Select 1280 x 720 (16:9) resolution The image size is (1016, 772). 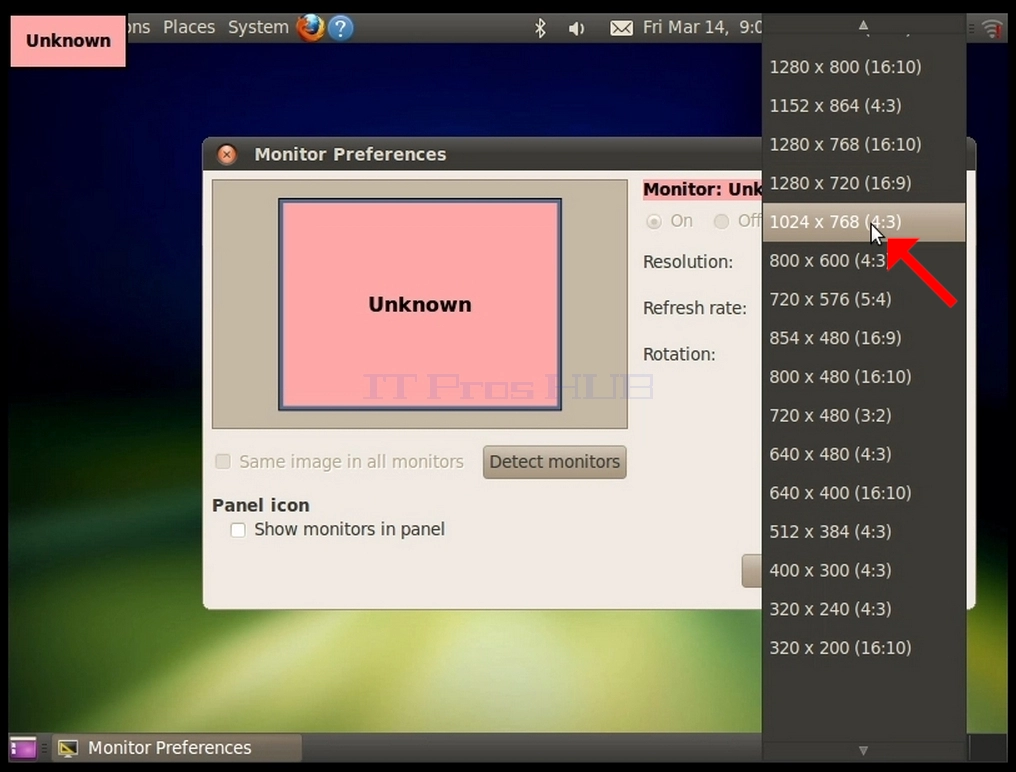[864, 183]
